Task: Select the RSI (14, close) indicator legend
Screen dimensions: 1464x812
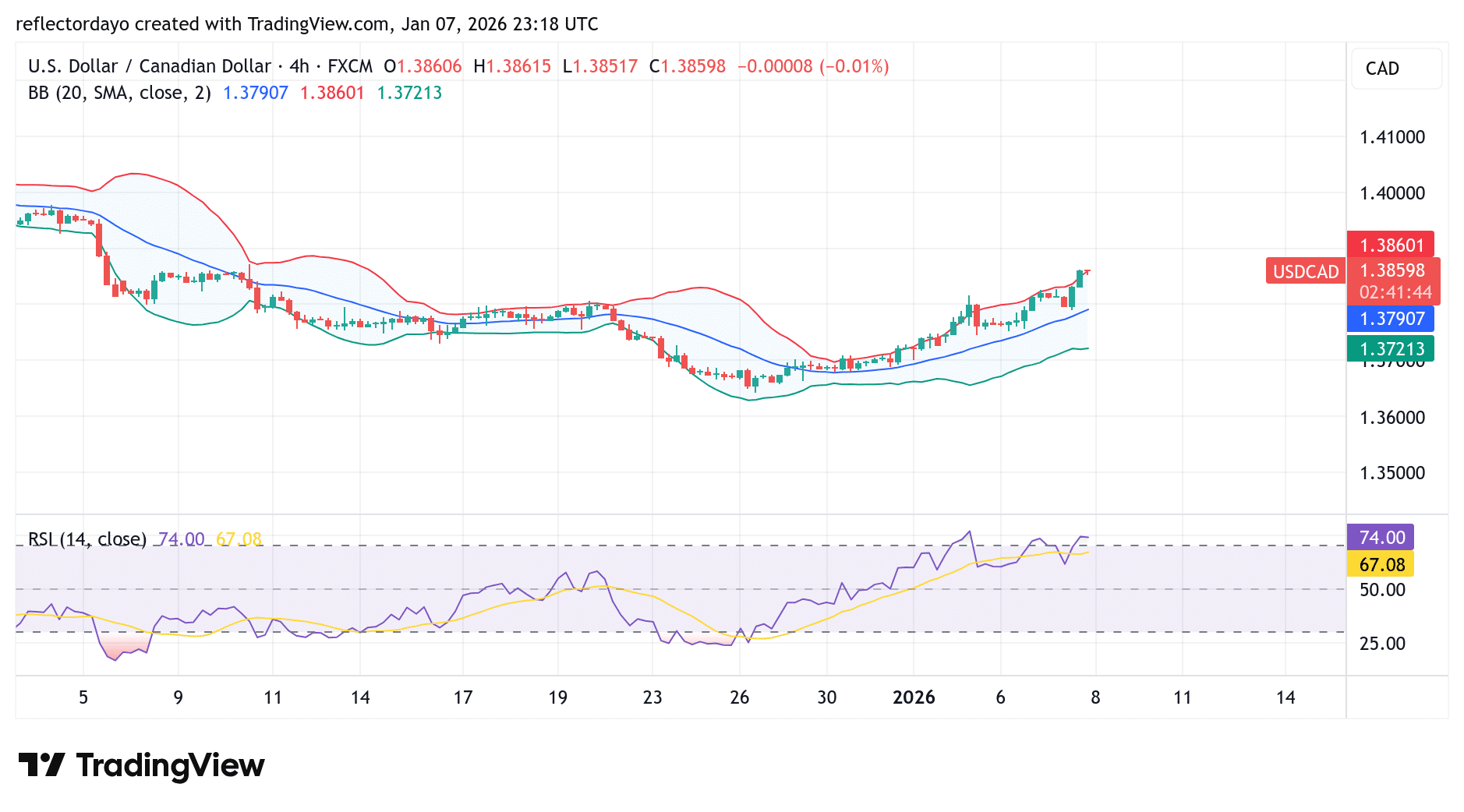Action: coord(87,538)
